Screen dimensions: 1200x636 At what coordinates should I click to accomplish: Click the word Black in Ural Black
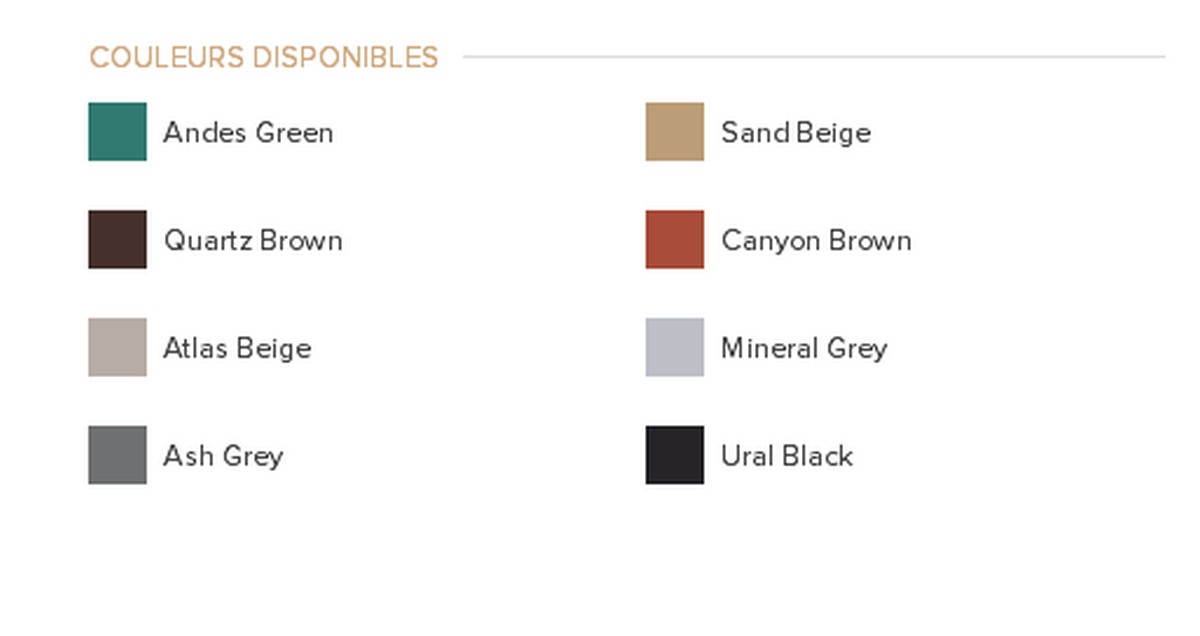[818, 456]
